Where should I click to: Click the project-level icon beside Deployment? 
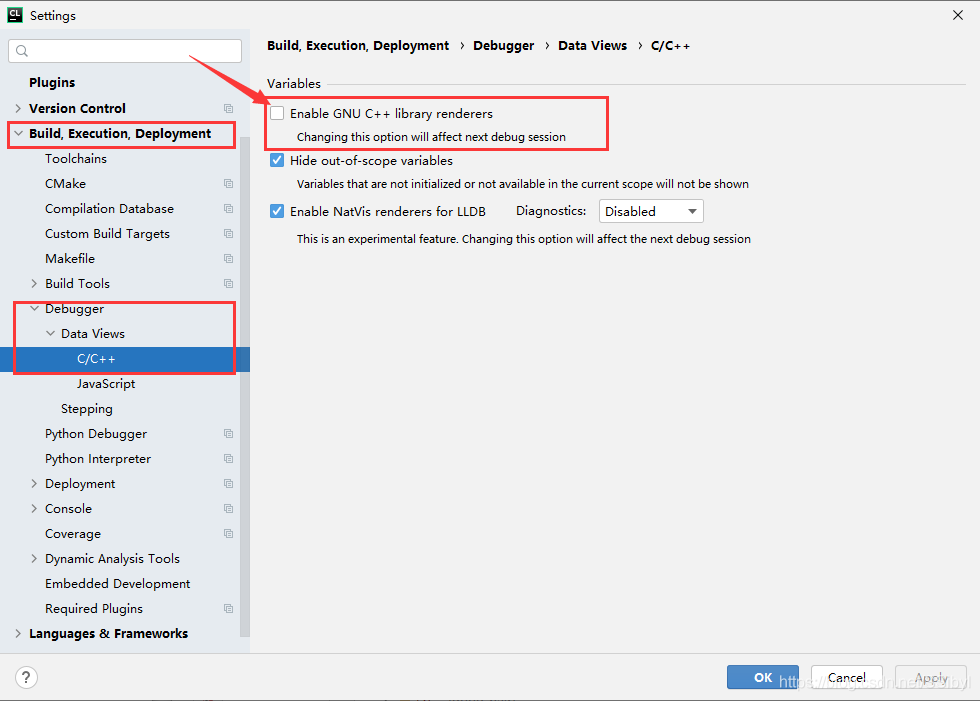click(229, 484)
